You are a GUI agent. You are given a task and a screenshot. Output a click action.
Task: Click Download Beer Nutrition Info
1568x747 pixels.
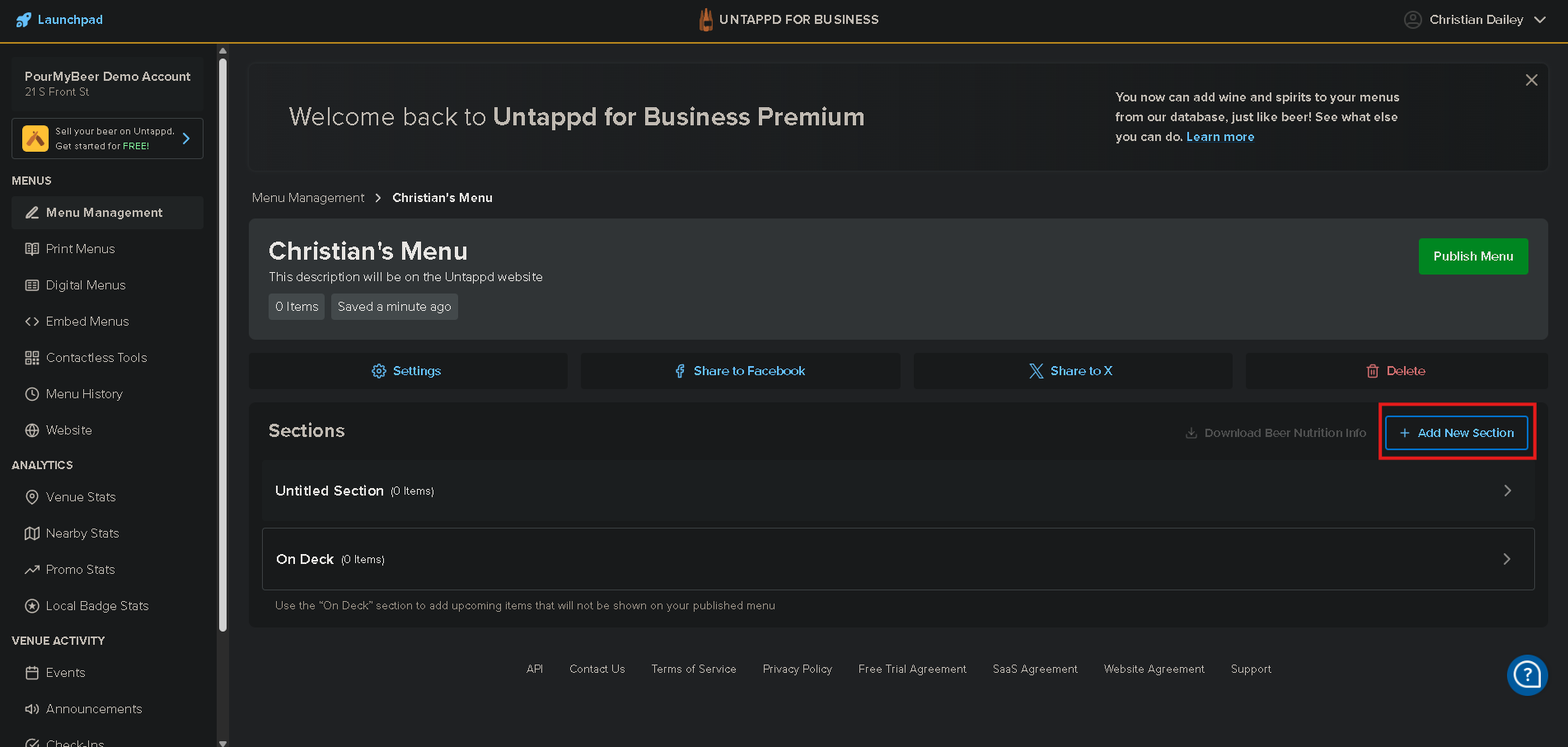tap(1275, 433)
